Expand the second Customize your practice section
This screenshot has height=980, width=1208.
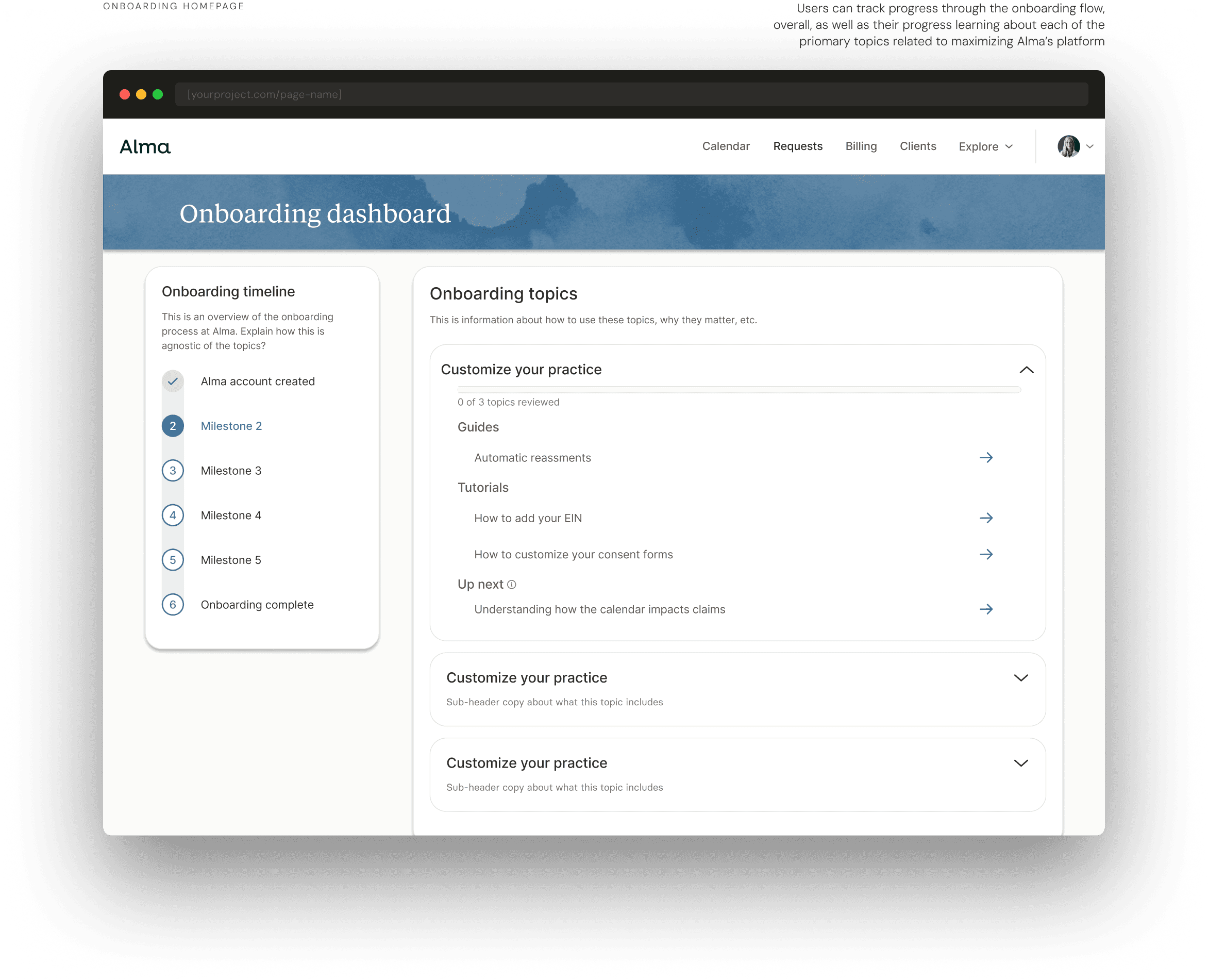coord(1021,678)
